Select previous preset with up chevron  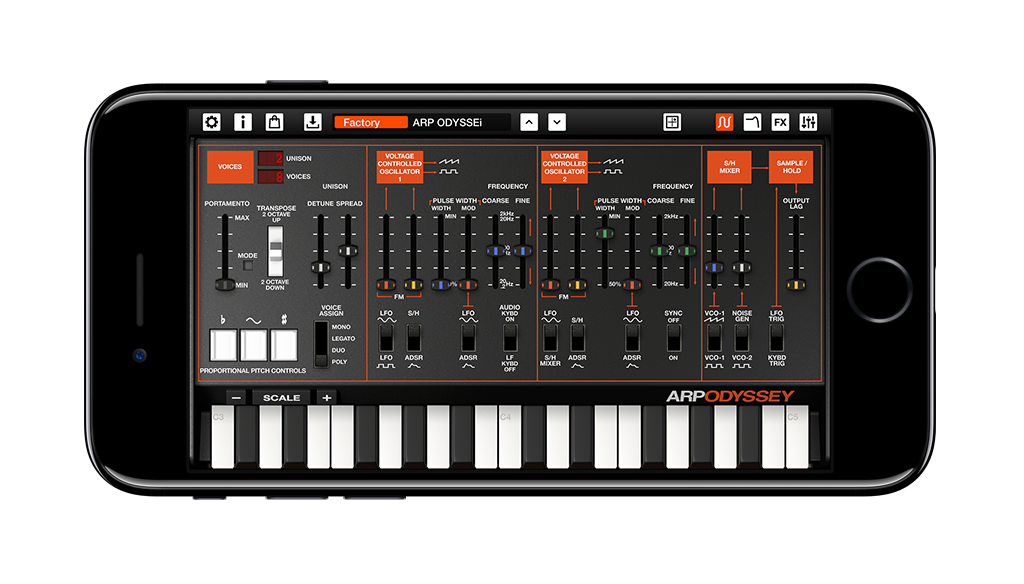[529, 122]
